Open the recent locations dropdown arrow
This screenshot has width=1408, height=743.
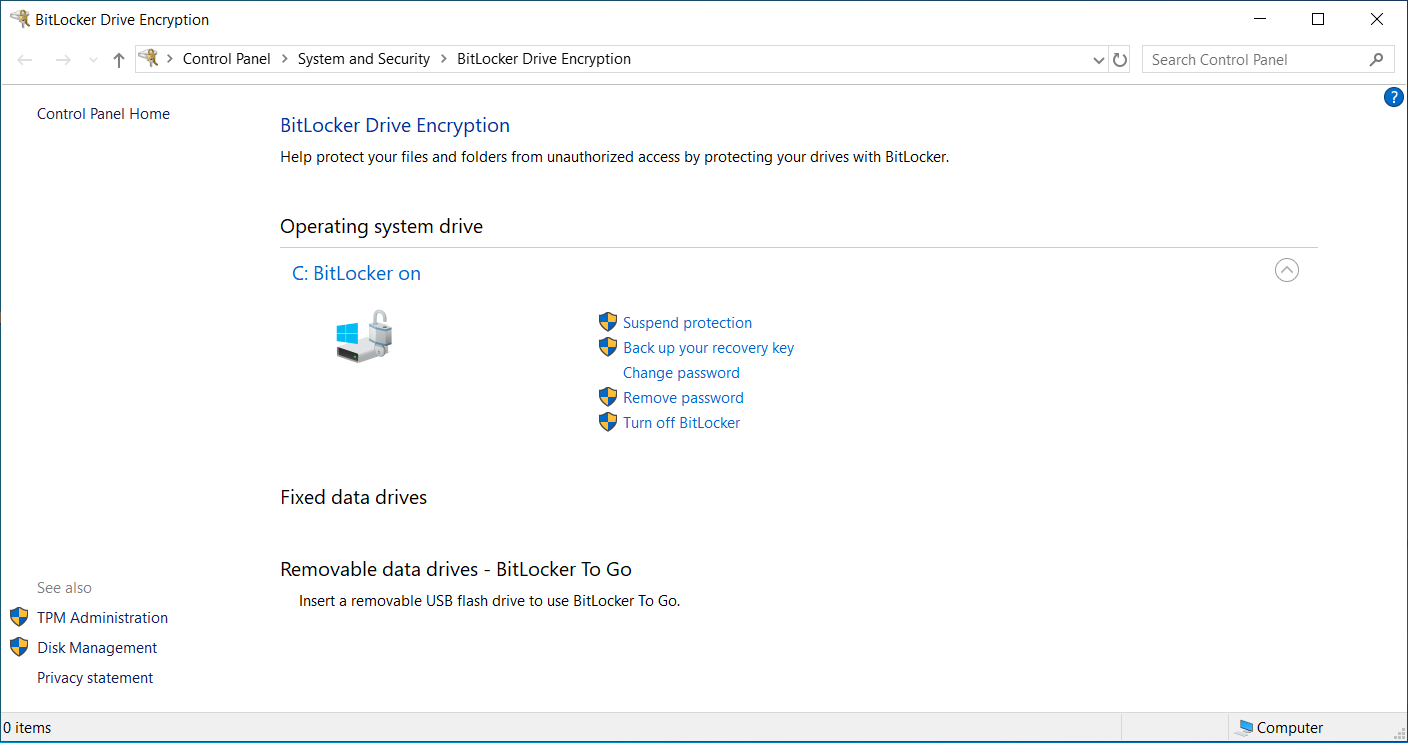93,60
